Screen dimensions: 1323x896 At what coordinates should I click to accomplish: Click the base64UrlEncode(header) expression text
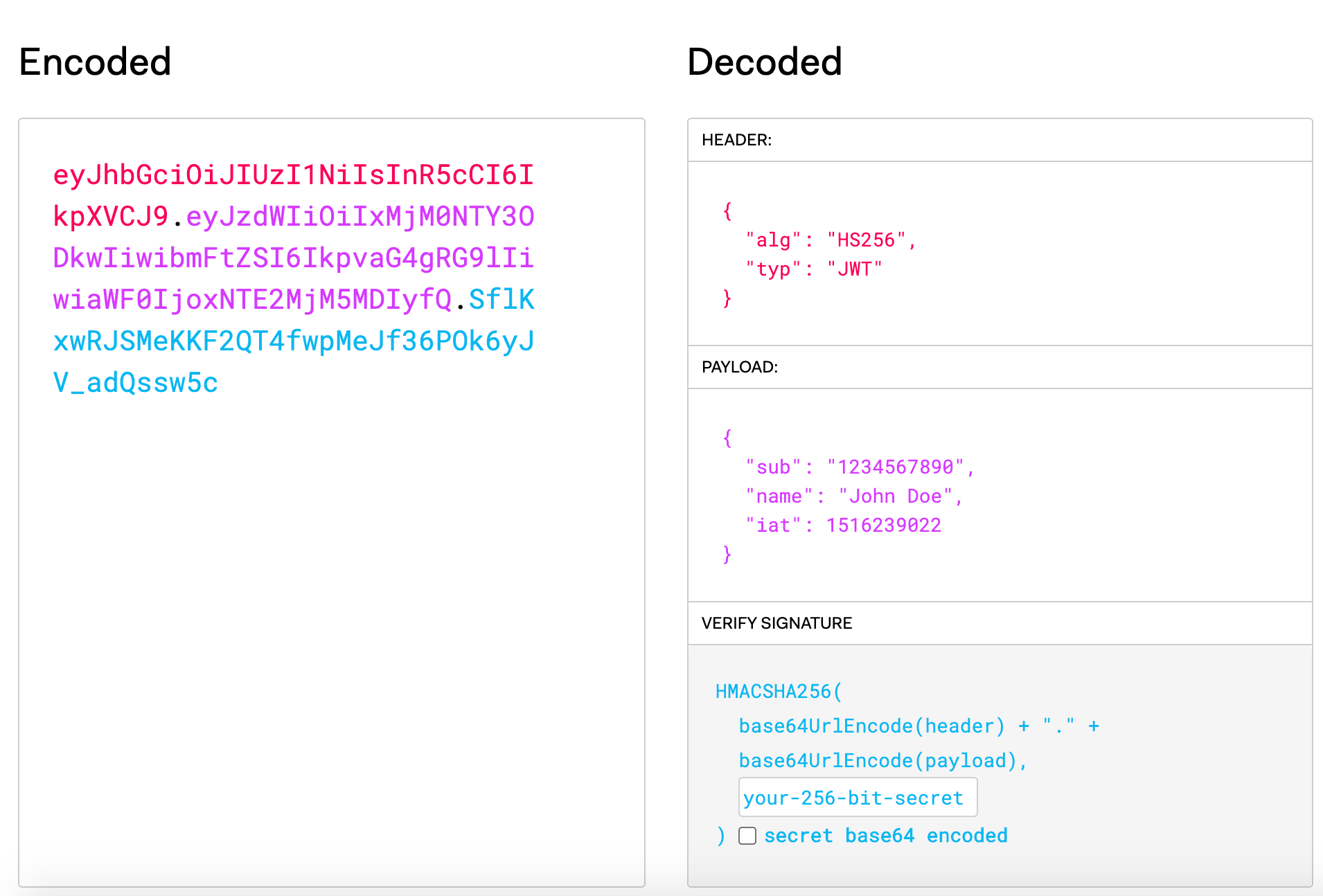pos(871,726)
